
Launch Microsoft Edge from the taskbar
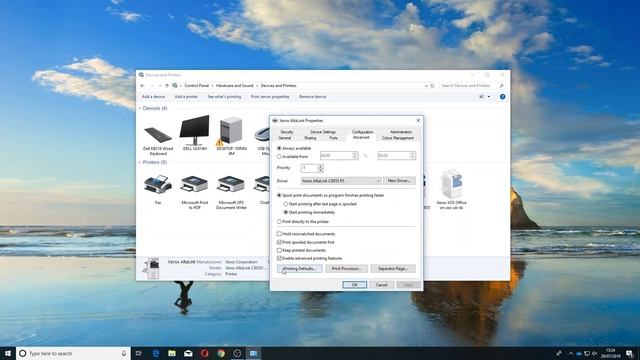point(156,353)
